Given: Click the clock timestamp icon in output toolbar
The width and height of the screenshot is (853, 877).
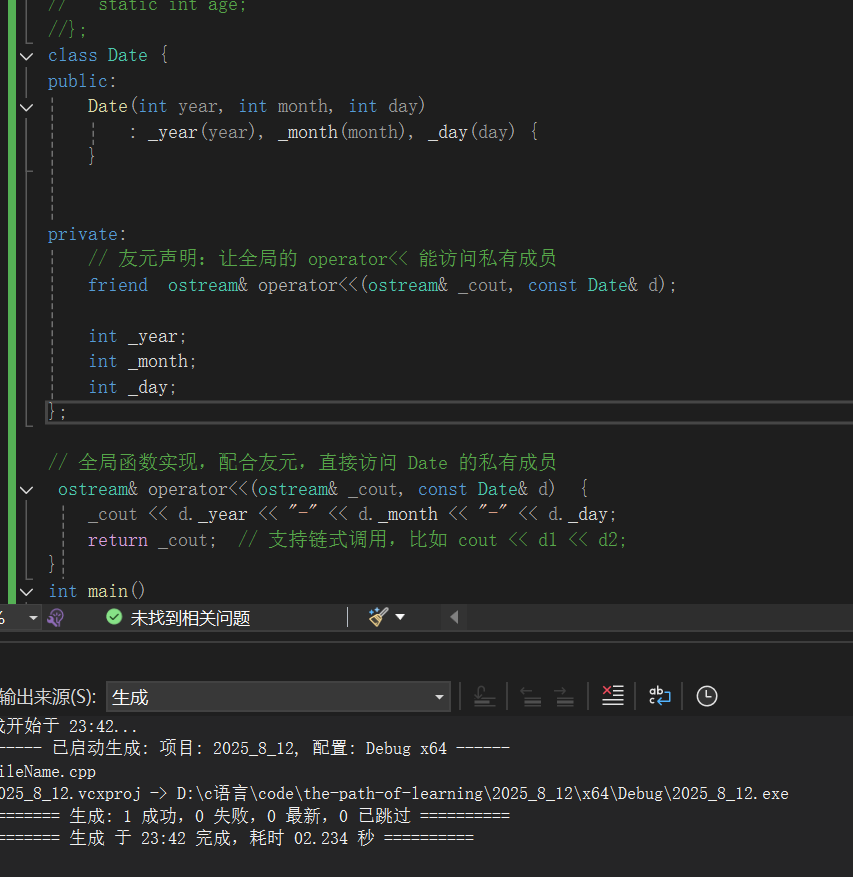Looking at the screenshot, I should (706, 696).
